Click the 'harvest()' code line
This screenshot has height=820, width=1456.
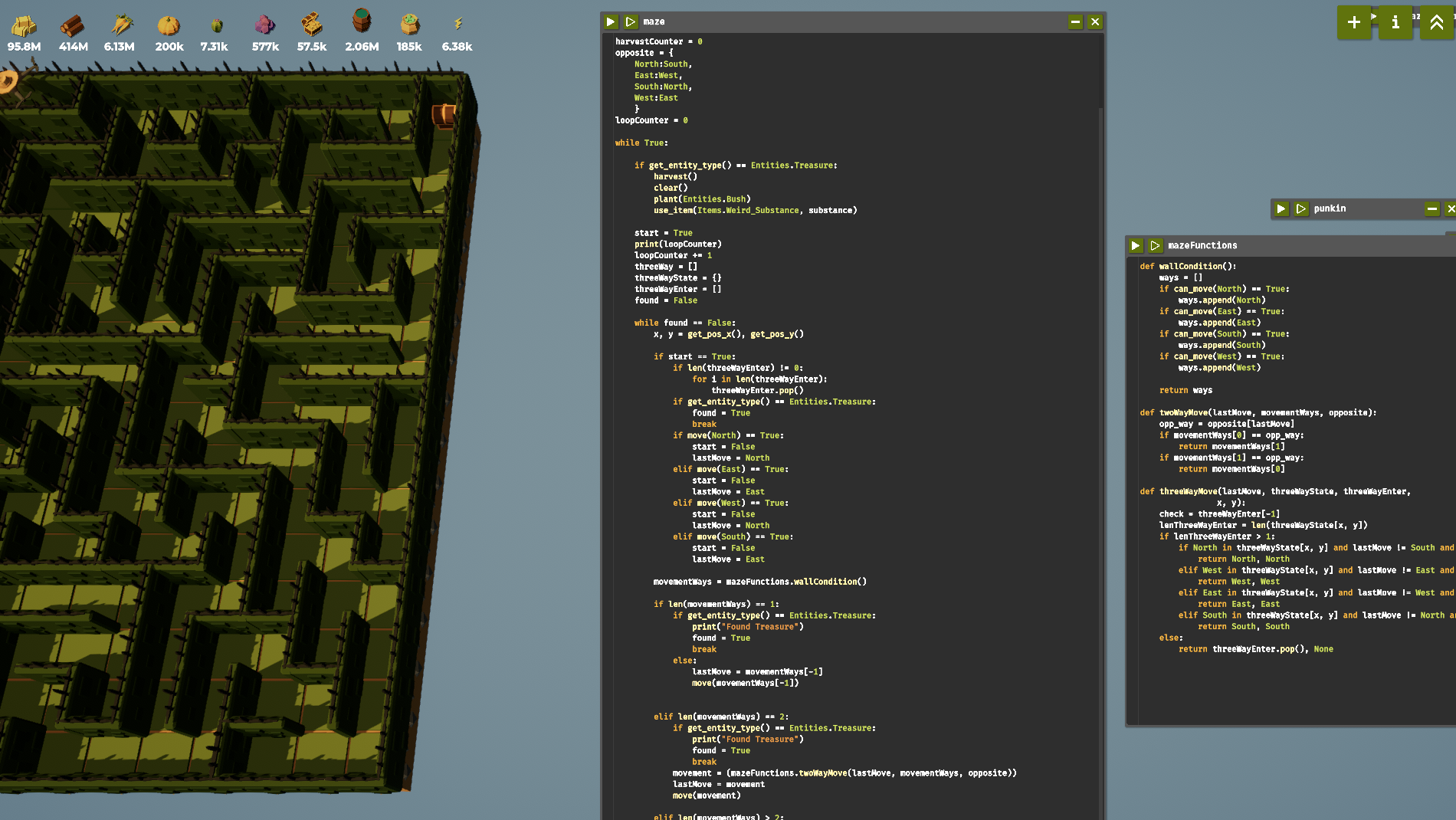(x=675, y=176)
